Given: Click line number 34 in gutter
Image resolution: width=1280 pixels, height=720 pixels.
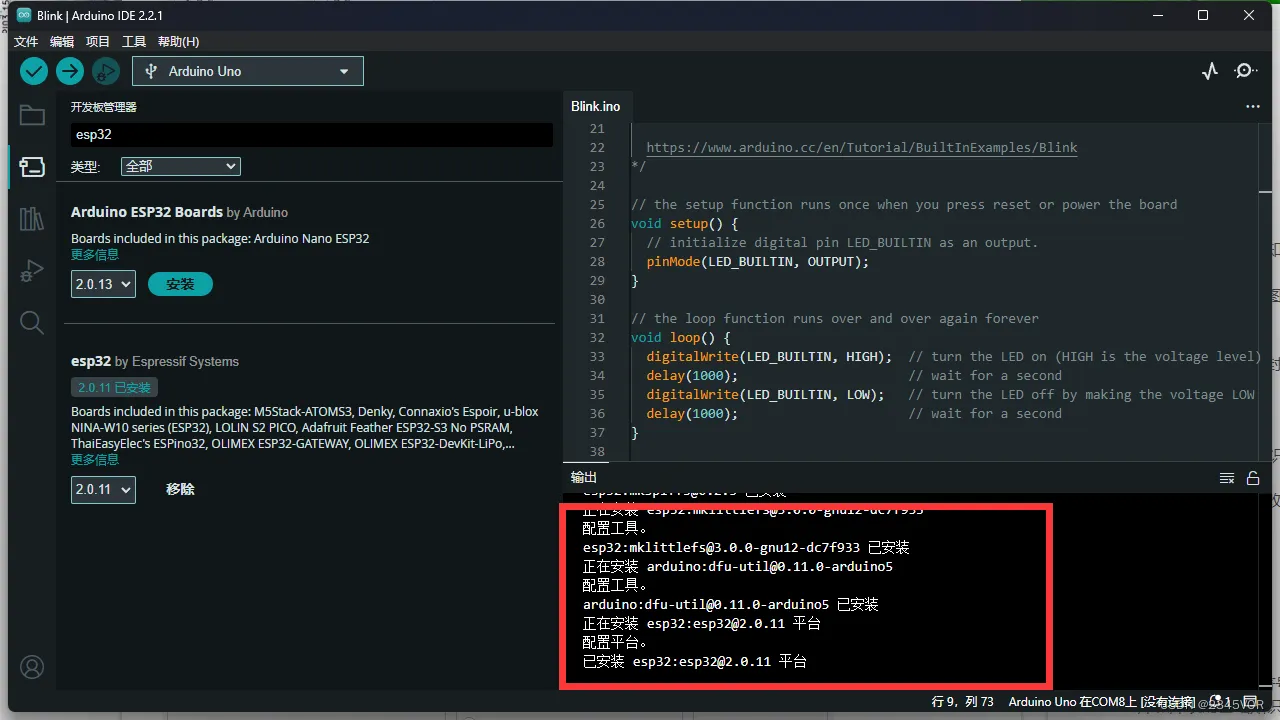Looking at the screenshot, I should coord(597,375).
